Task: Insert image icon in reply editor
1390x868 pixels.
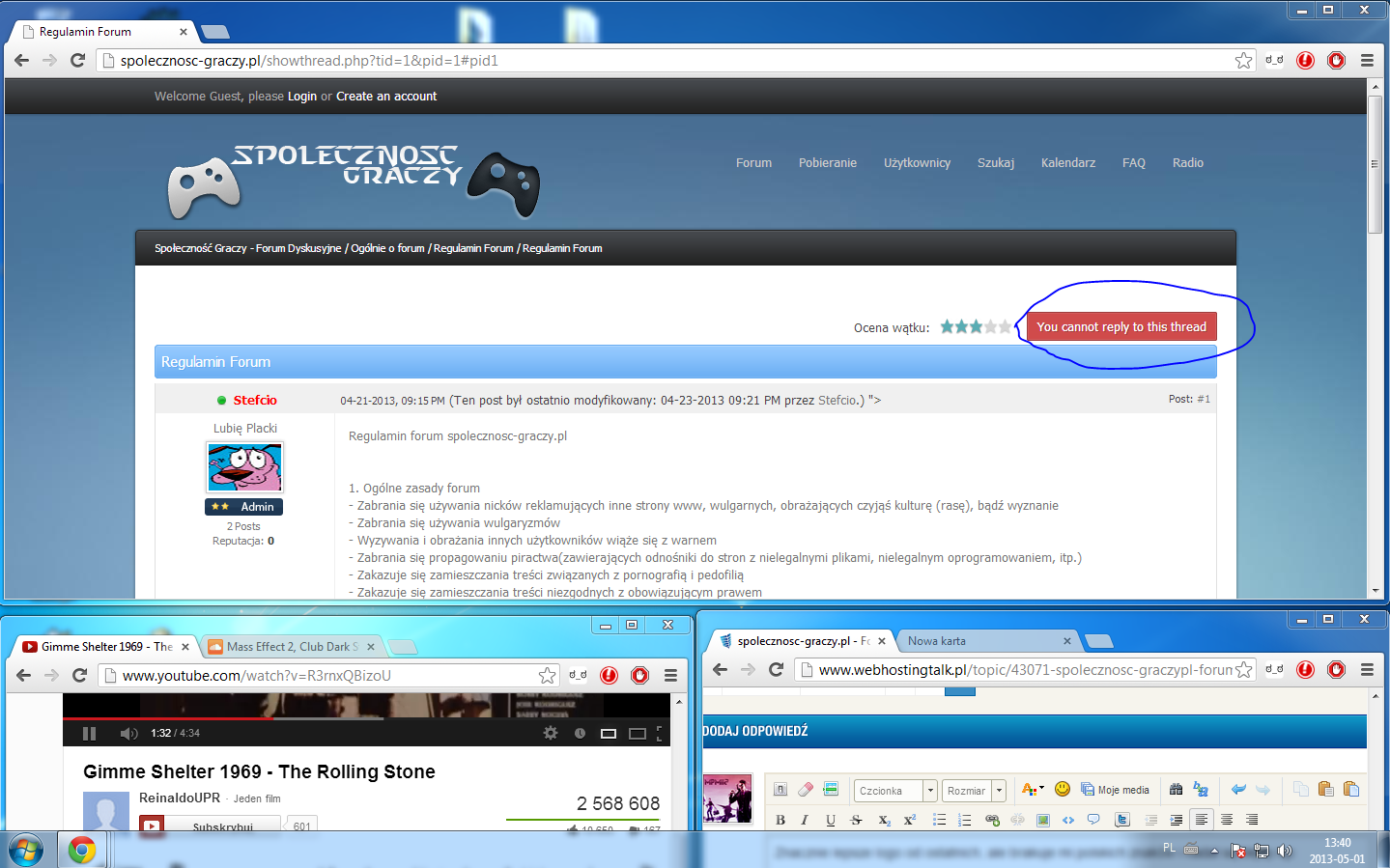Action: [1043, 820]
